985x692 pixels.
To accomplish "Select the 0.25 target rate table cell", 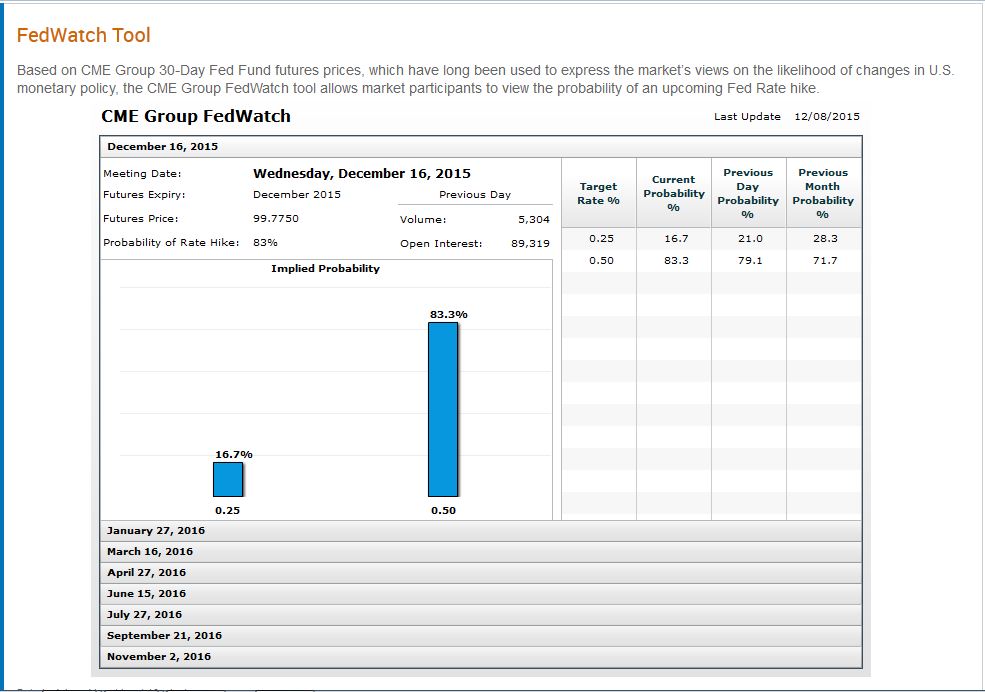I will 601,239.
